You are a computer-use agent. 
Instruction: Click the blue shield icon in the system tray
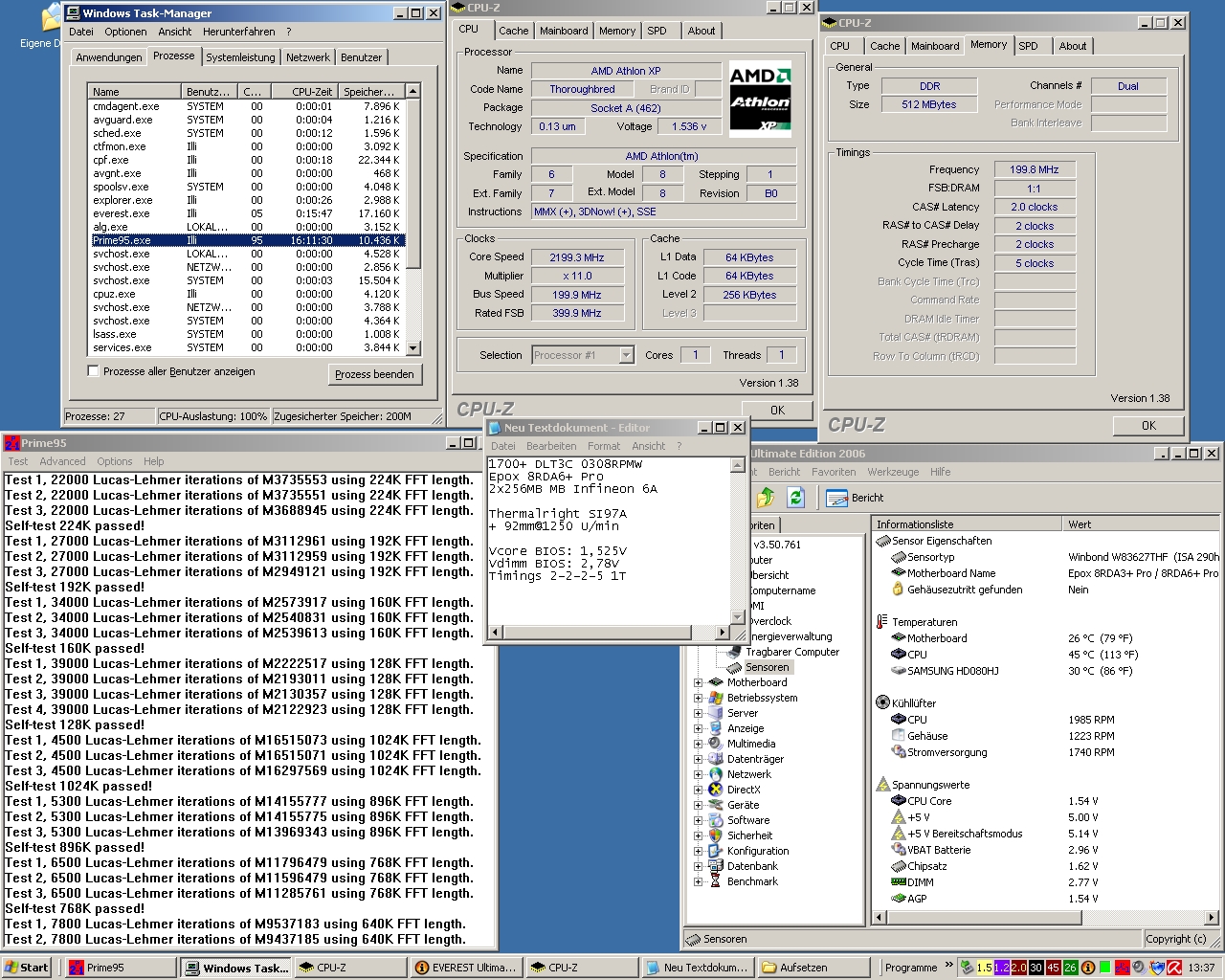coord(1157,968)
